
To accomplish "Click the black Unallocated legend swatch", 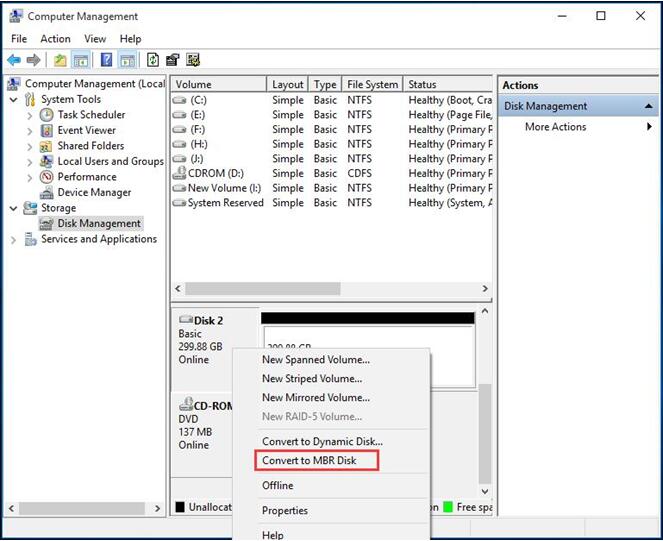I will [180, 507].
